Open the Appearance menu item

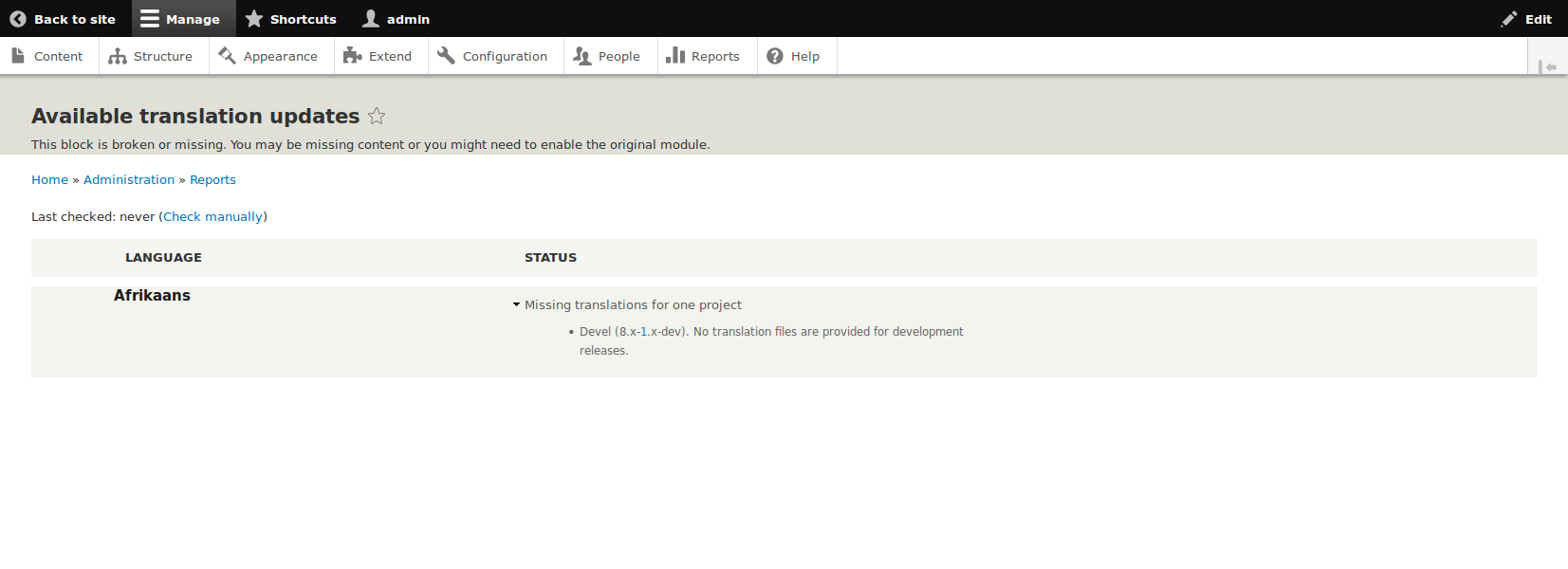click(269, 56)
